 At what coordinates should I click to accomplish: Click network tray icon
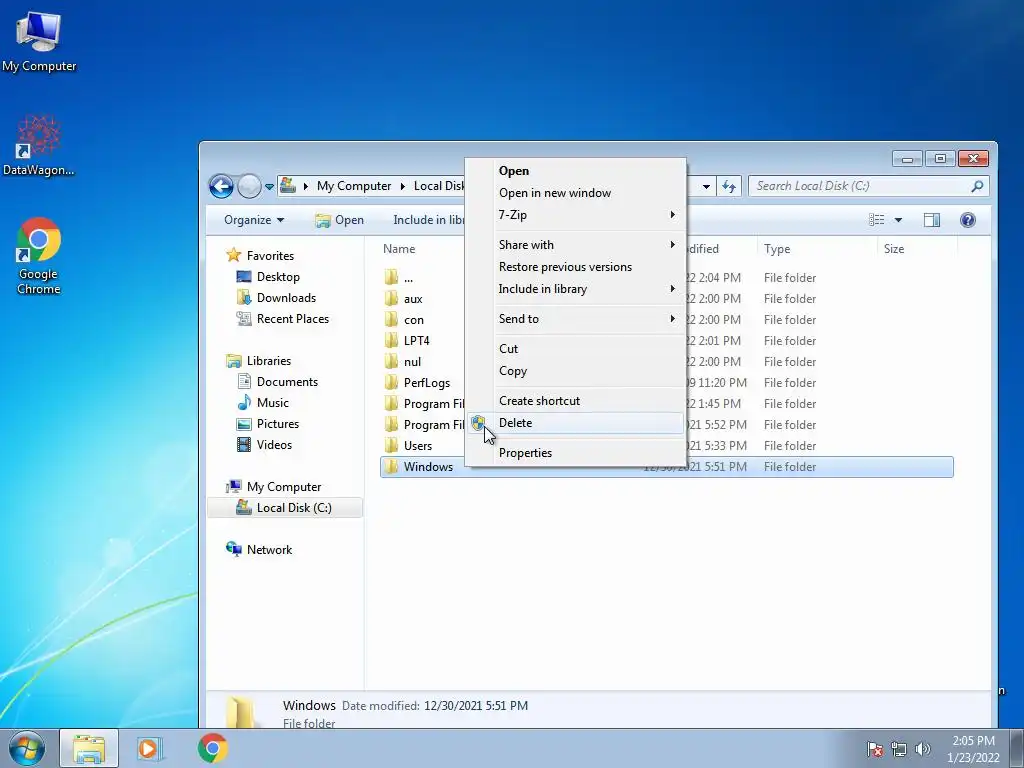(899, 749)
